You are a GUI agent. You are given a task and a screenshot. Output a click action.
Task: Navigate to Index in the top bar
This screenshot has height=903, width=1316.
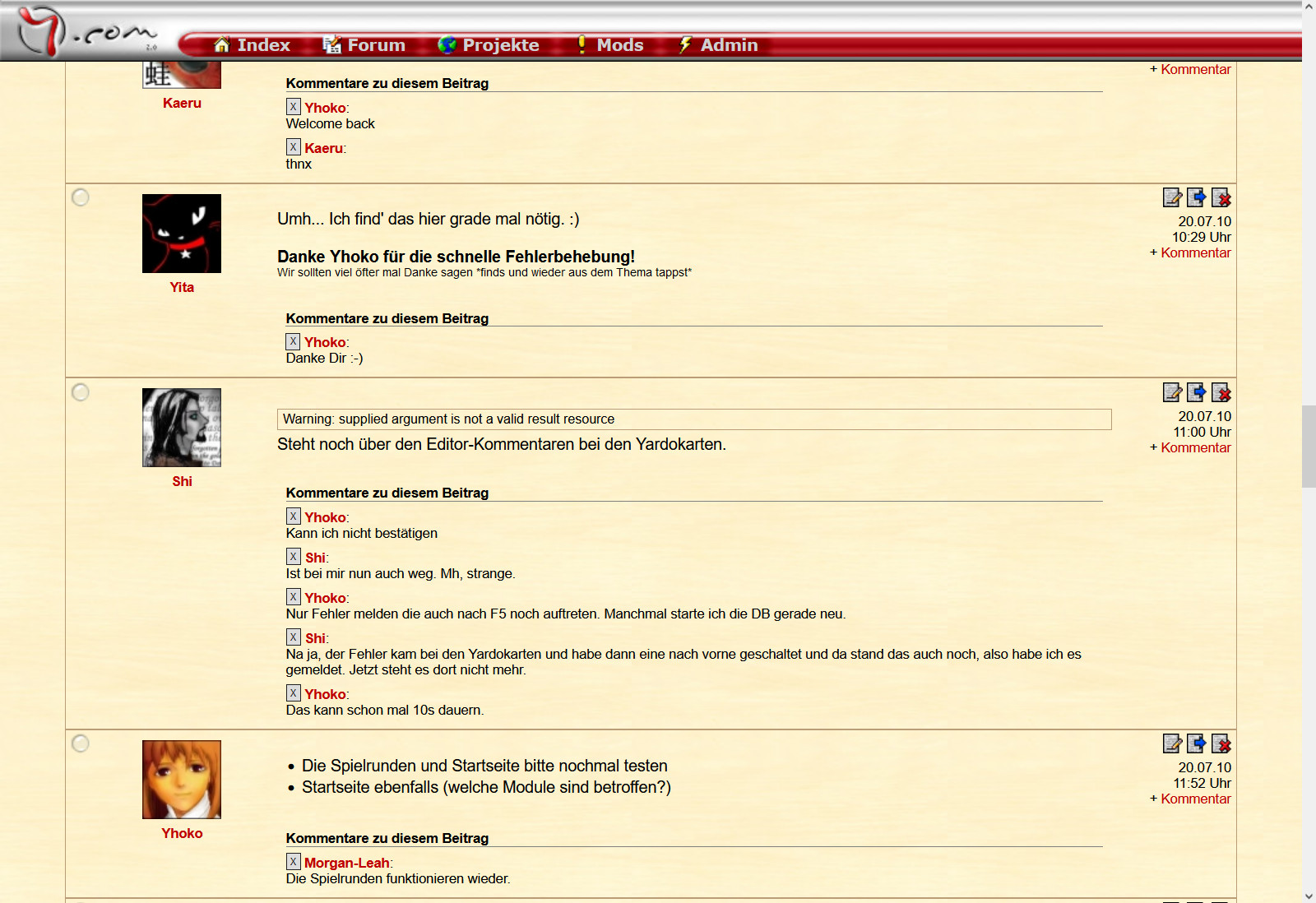tap(253, 45)
